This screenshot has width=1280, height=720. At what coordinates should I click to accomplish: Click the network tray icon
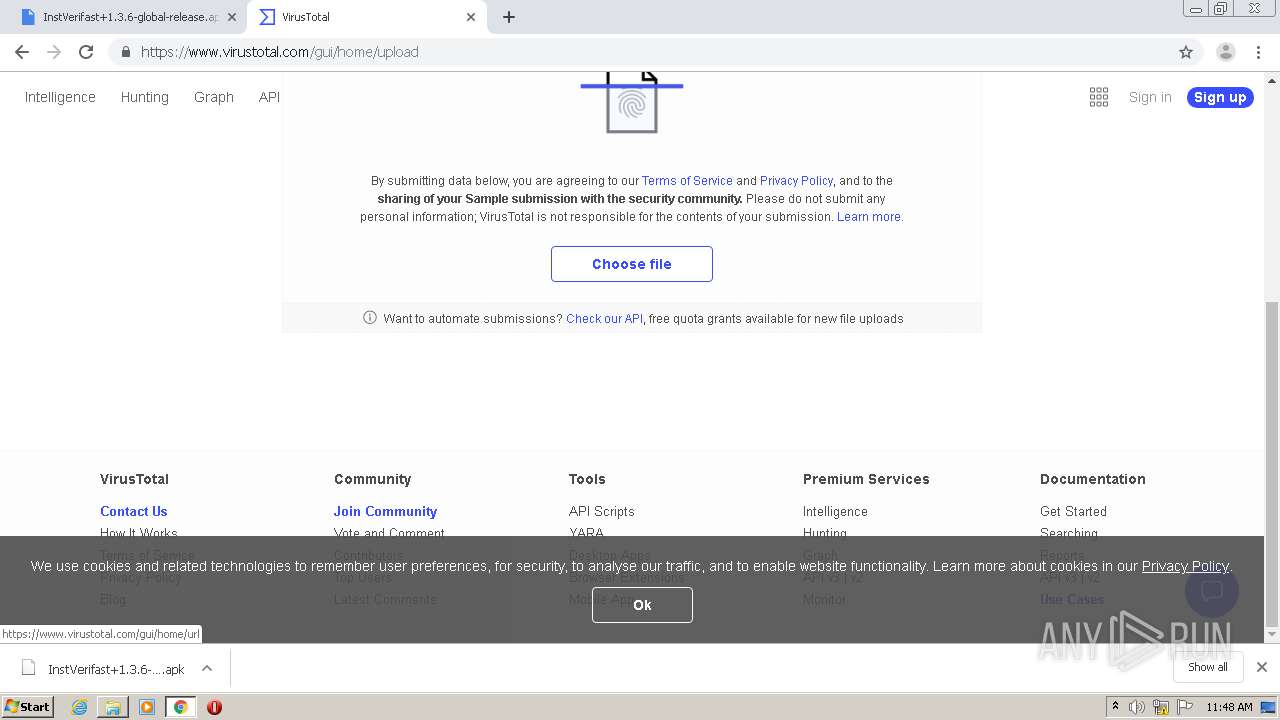[1161, 707]
